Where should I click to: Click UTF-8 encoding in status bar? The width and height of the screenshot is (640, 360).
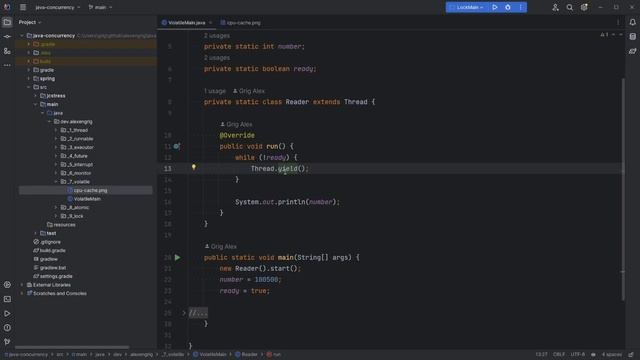point(578,354)
